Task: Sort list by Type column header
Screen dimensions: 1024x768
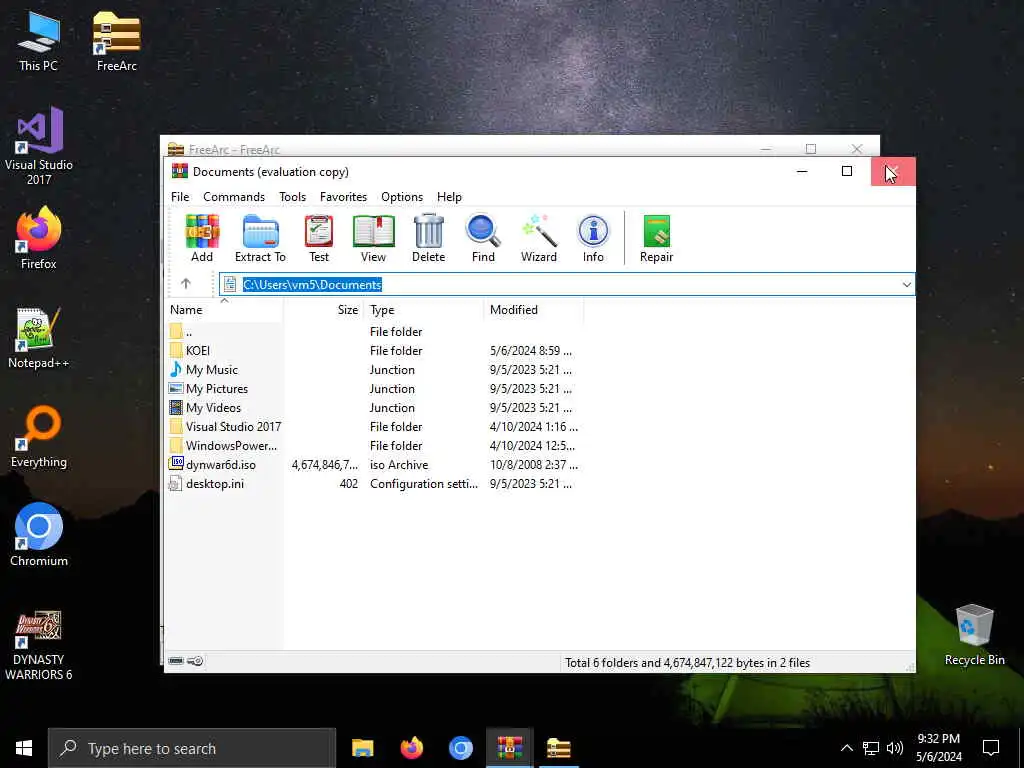Action: [x=423, y=310]
